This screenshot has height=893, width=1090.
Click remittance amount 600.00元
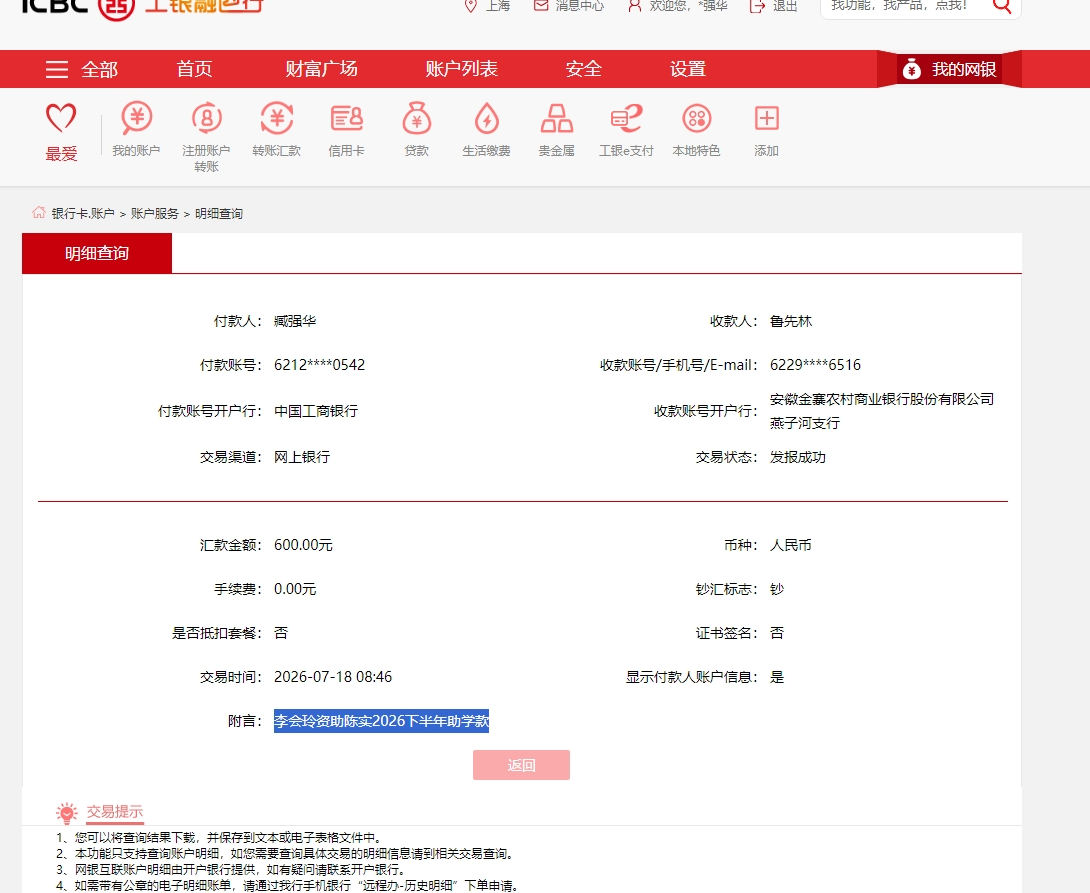pyautogui.click(x=303, y=545)
